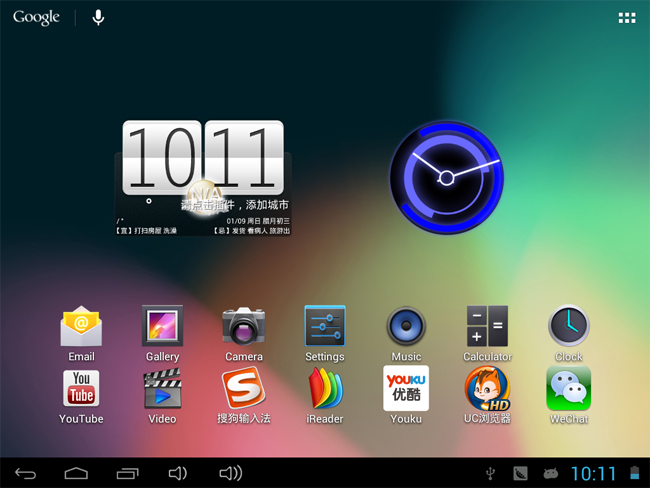
Task: Tap the Android debugging notification icon
Action: [551, 473]
